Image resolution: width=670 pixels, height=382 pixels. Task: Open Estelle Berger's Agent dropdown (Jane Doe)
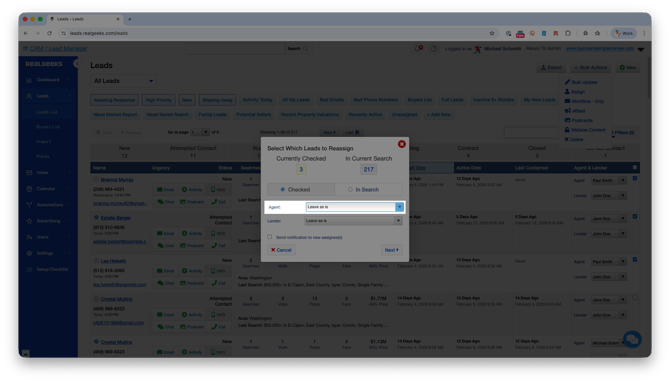coord(608,219)
